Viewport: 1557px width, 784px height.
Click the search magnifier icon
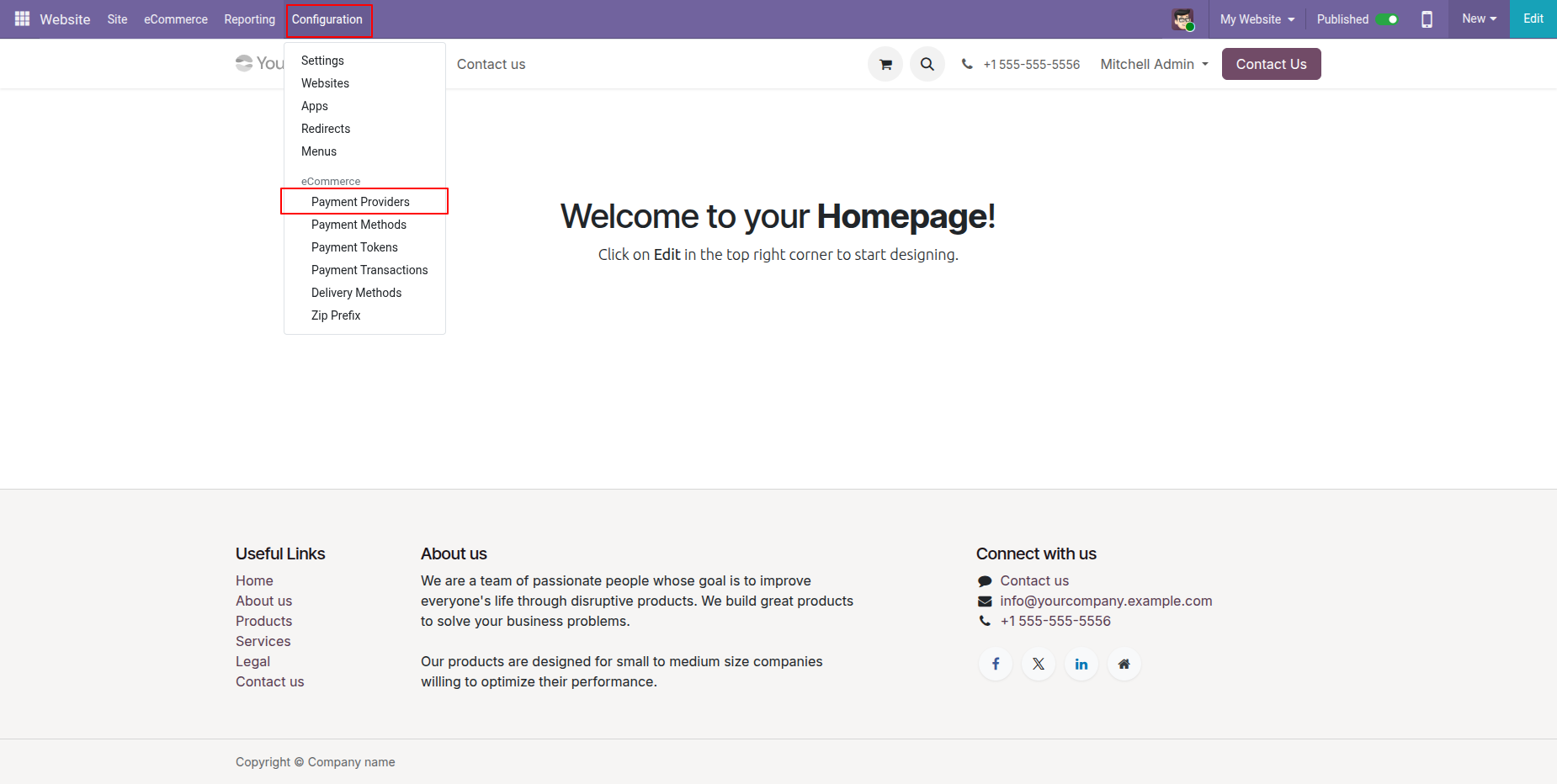coord(927,64)
